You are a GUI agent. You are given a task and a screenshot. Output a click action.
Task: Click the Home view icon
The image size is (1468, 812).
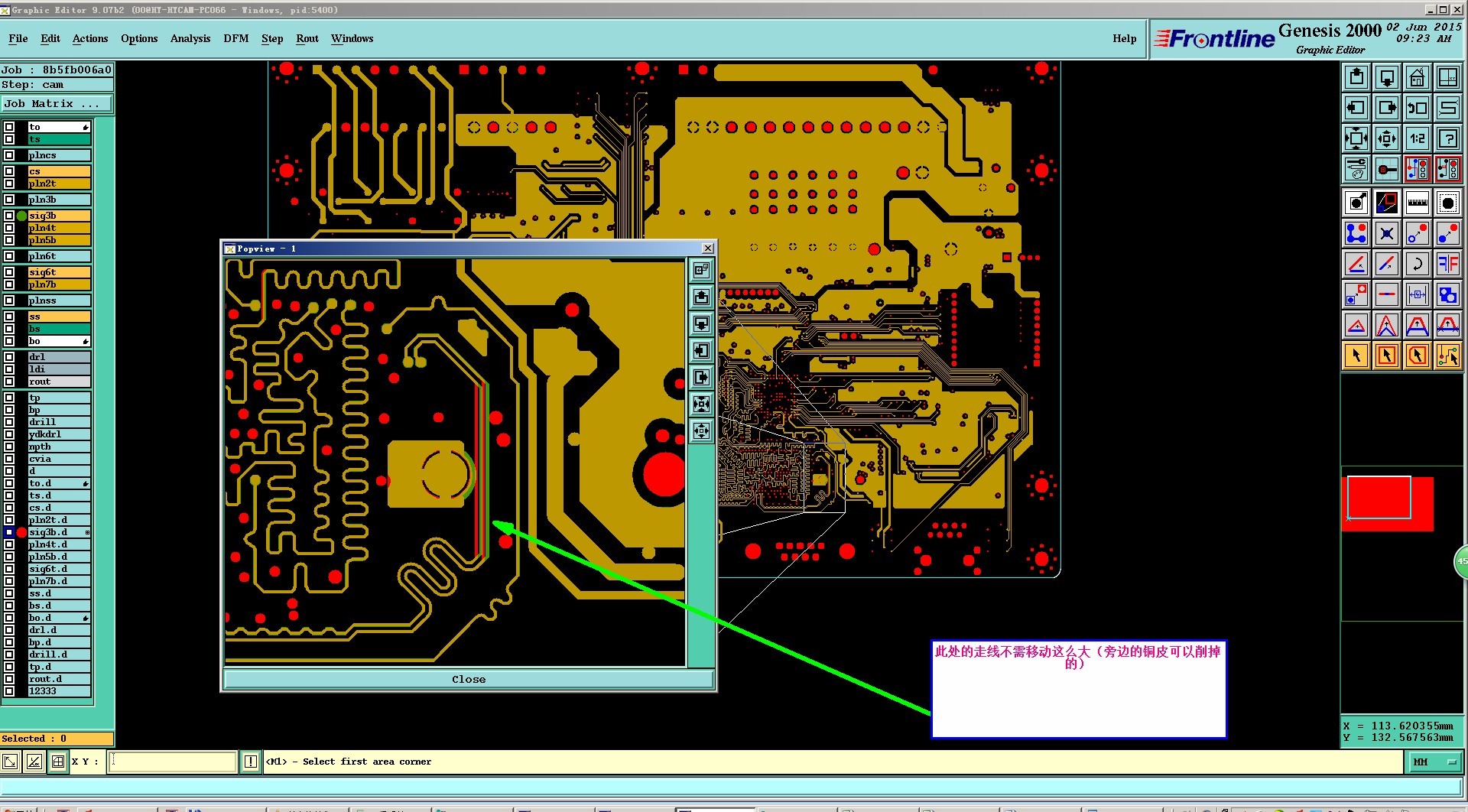point(1417,77)
